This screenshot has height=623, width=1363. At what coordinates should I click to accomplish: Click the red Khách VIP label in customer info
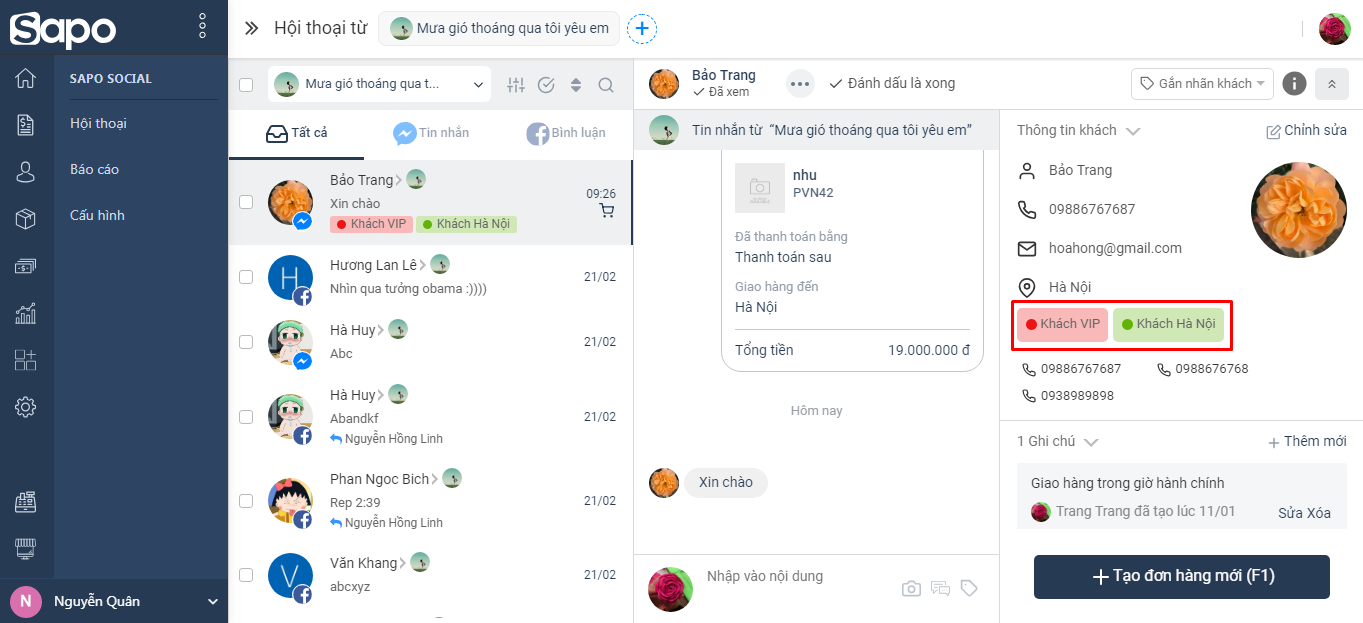click(x=1063, y=324)
